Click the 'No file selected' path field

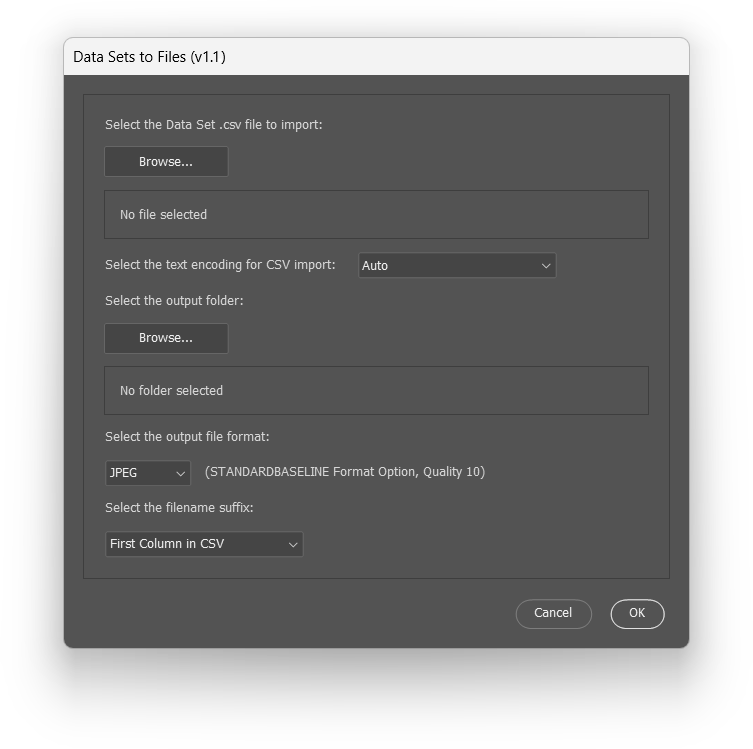coord(376,215)
